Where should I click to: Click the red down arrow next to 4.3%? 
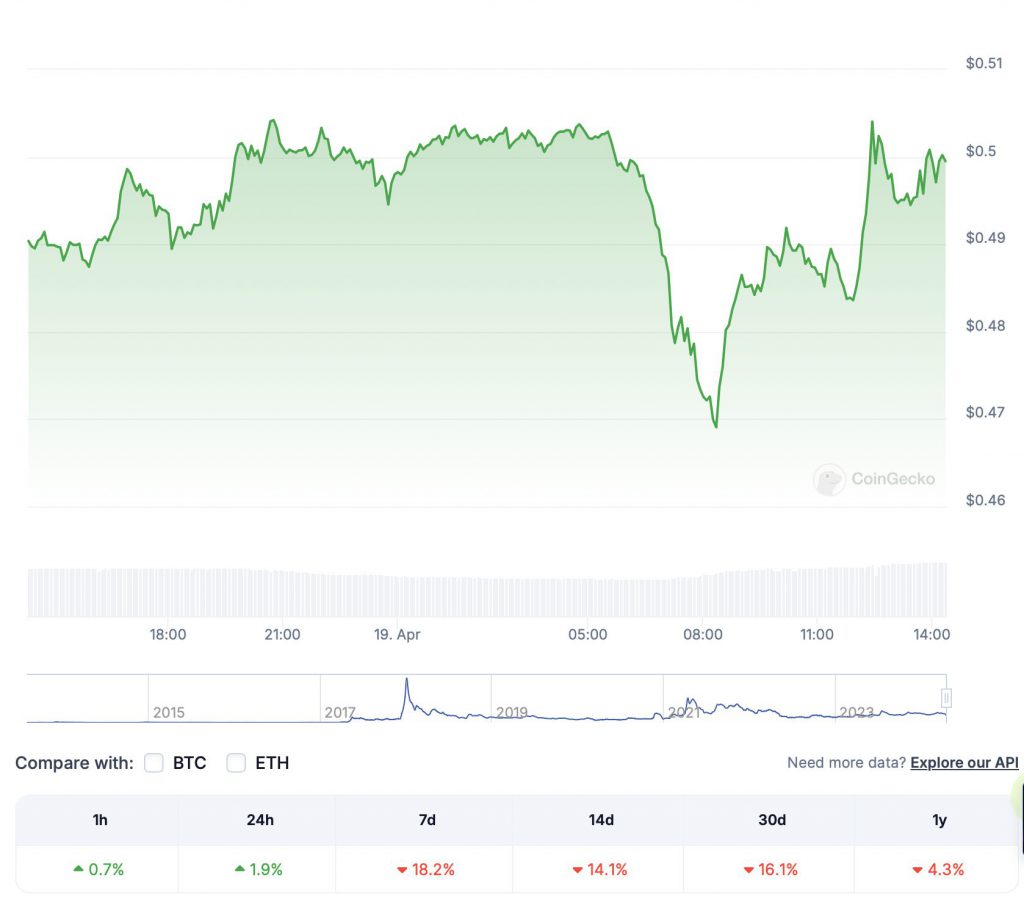(917, 869)
